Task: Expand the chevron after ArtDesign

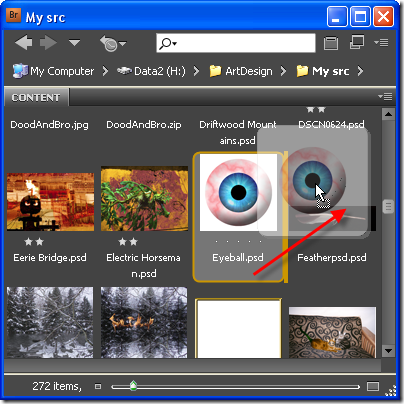Action: pos(283,71)
